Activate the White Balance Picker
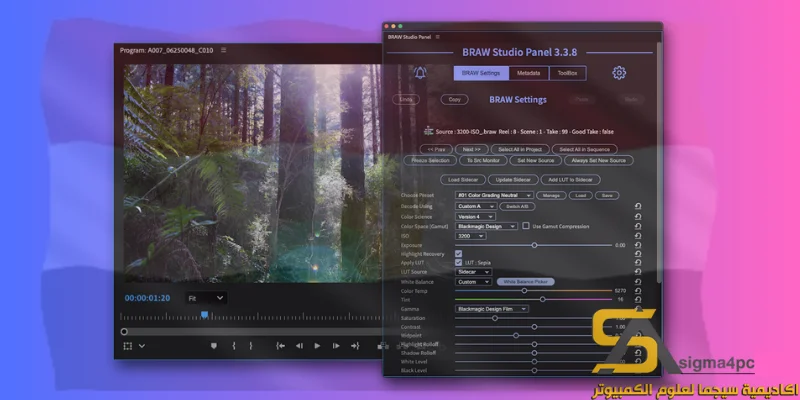The image size is (800, 400). [526, 282]
